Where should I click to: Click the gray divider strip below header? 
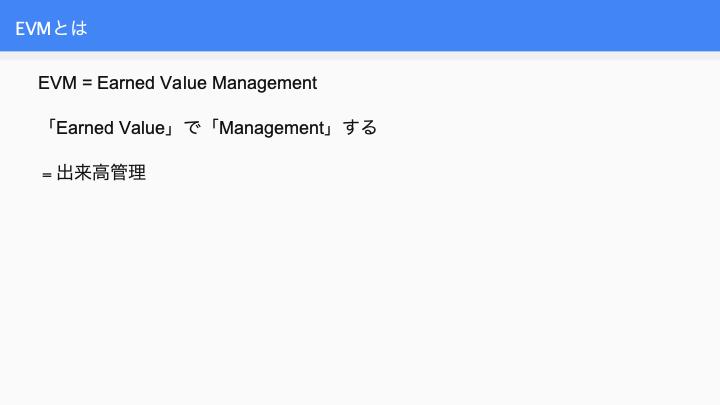pyautogui.click(x=360, y=56)
